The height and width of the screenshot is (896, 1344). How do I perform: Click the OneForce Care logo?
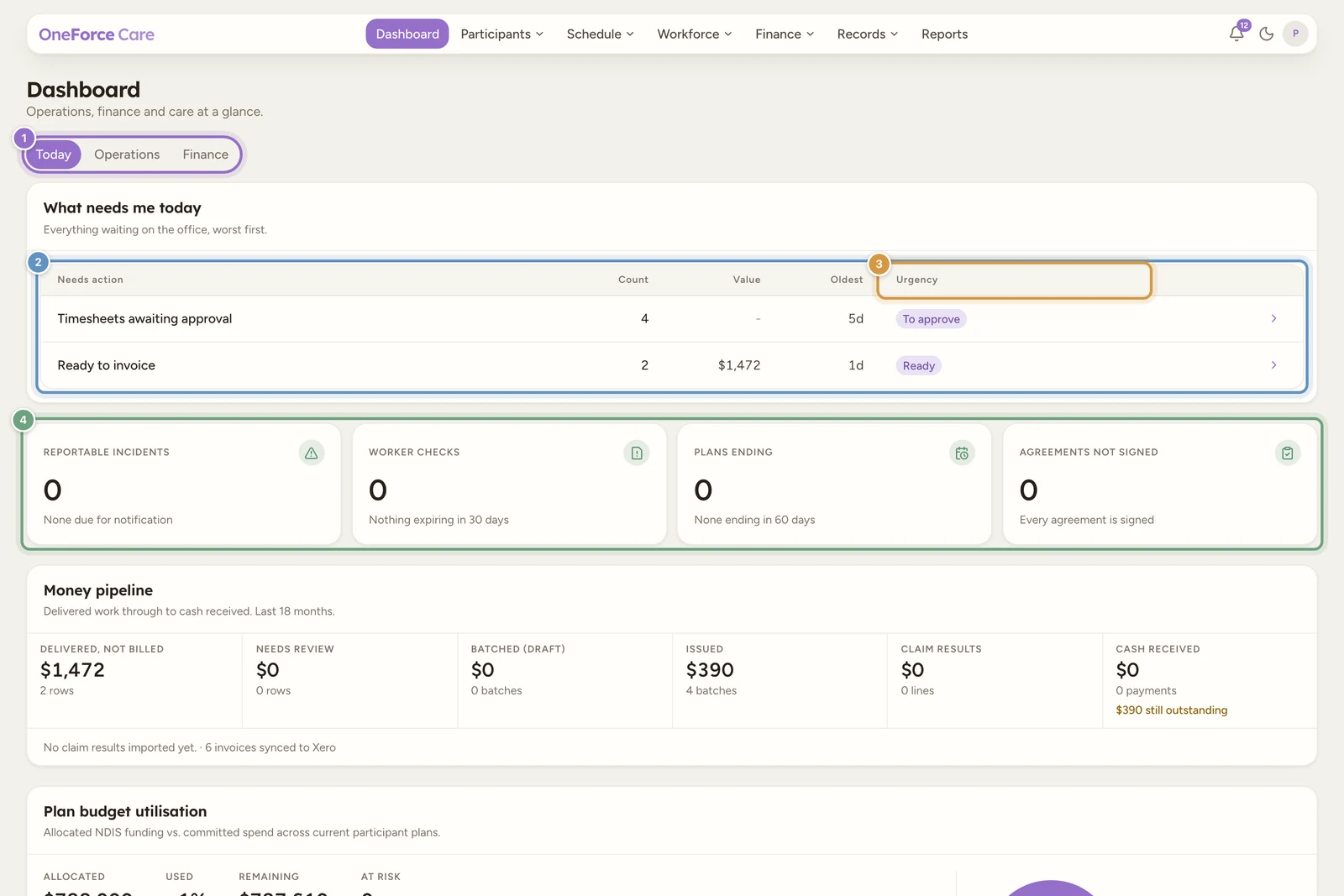coord(97,34)
